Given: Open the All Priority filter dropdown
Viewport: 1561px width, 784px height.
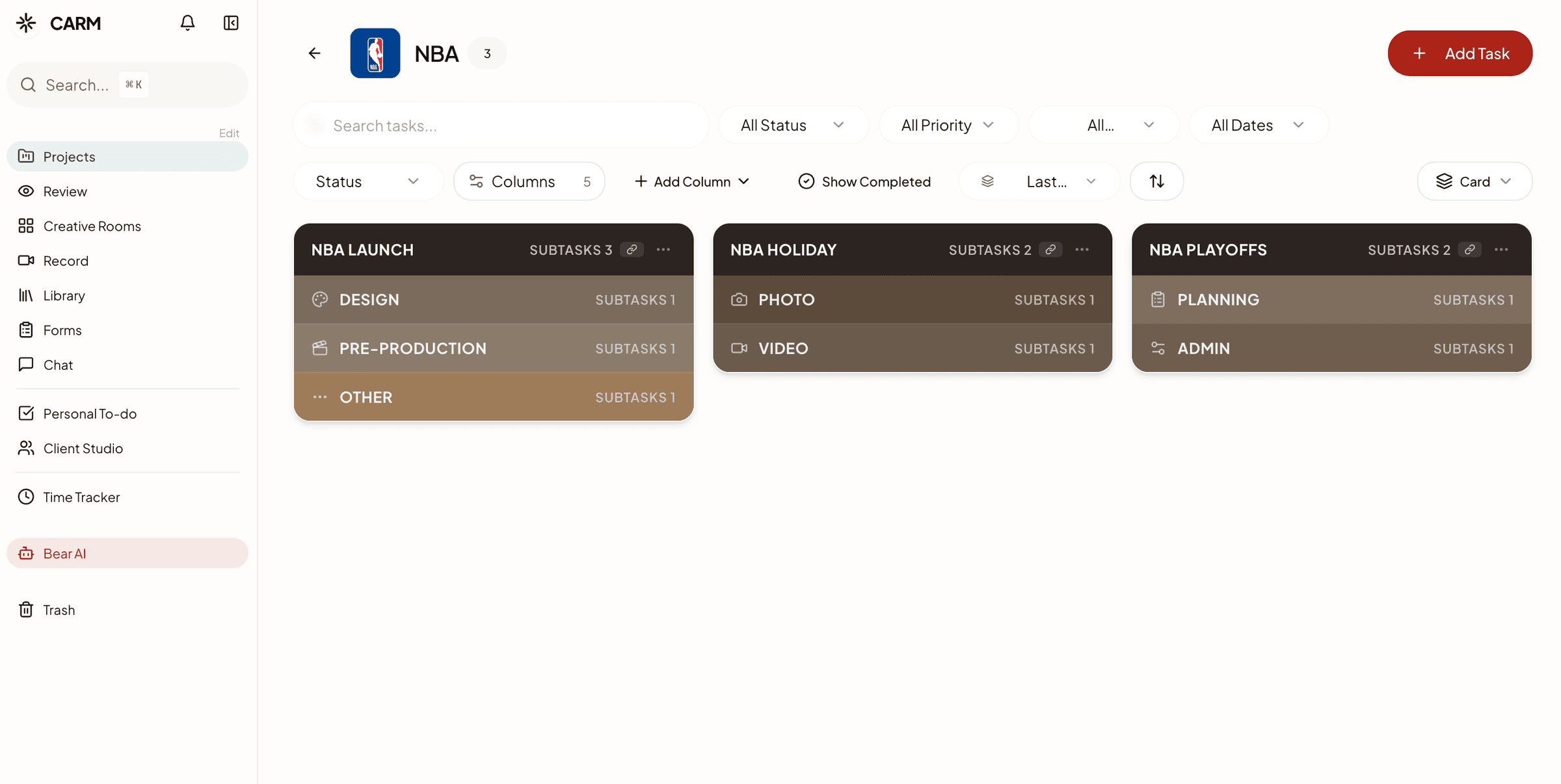Looking at the screenshot, I should tap(948, 125).
